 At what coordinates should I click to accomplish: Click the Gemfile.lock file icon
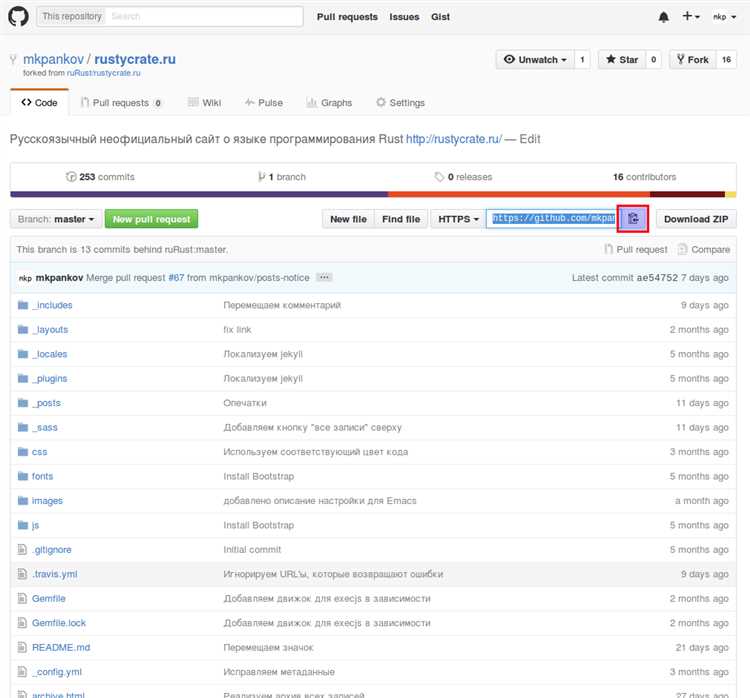pyautogui.click(x=22, y=622)
